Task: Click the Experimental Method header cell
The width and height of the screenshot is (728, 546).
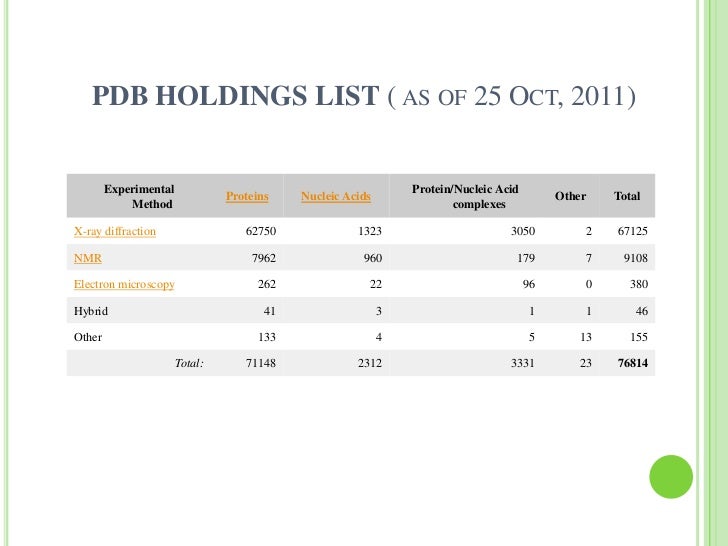Action: [139, 196]
